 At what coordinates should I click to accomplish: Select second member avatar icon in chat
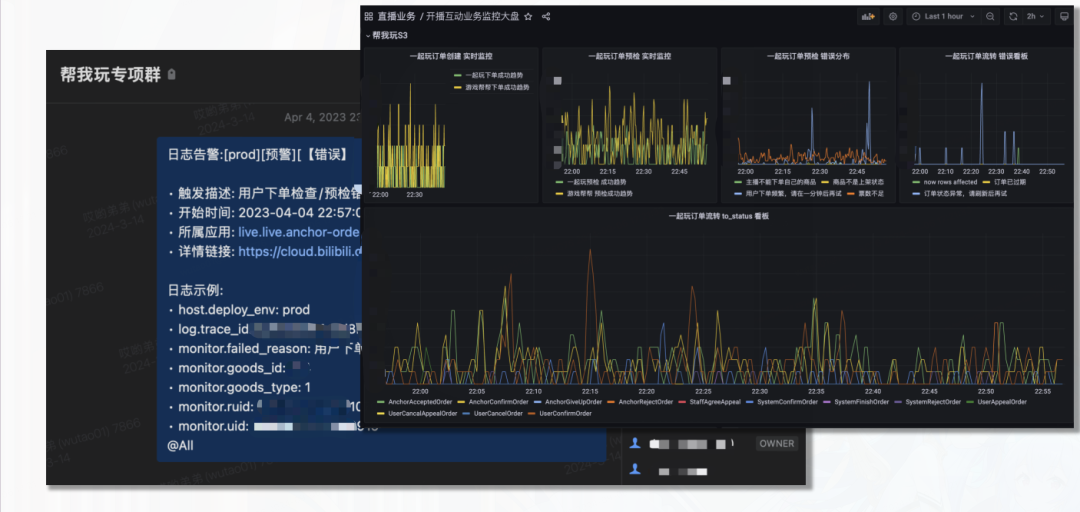click(635, 469)
